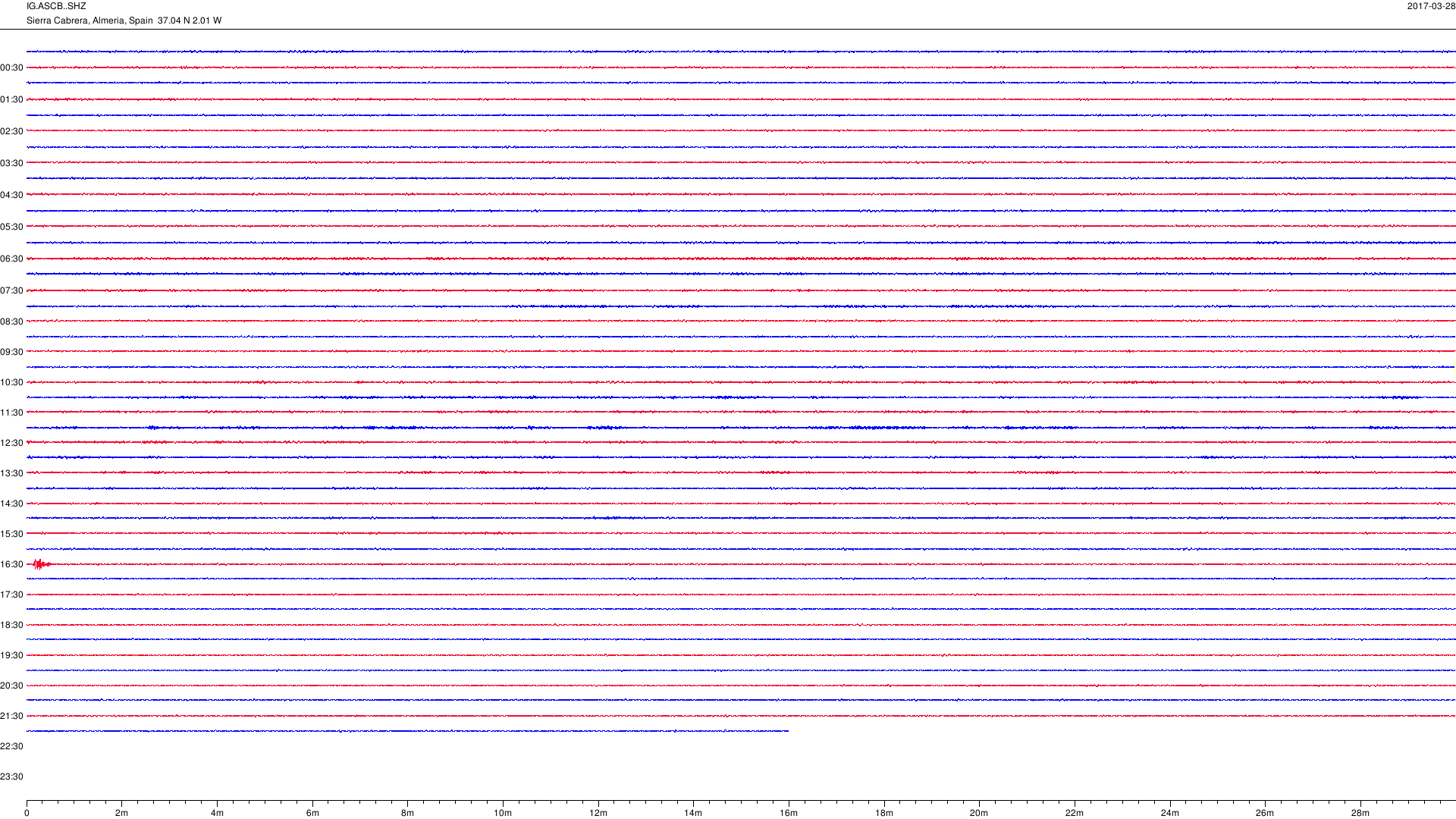
Task: Click the 18m axis label
Action: 884,814
